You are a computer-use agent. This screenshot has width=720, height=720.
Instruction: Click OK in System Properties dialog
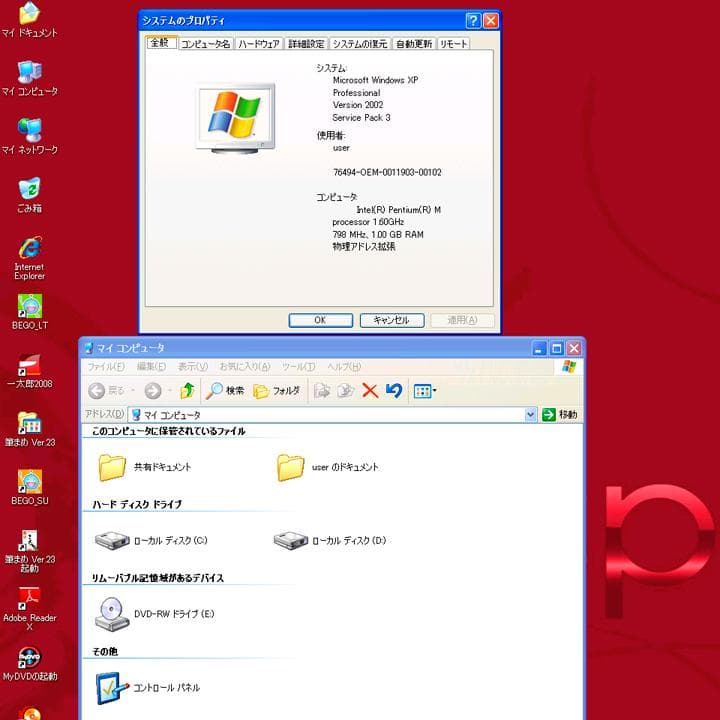click(320, 320)
